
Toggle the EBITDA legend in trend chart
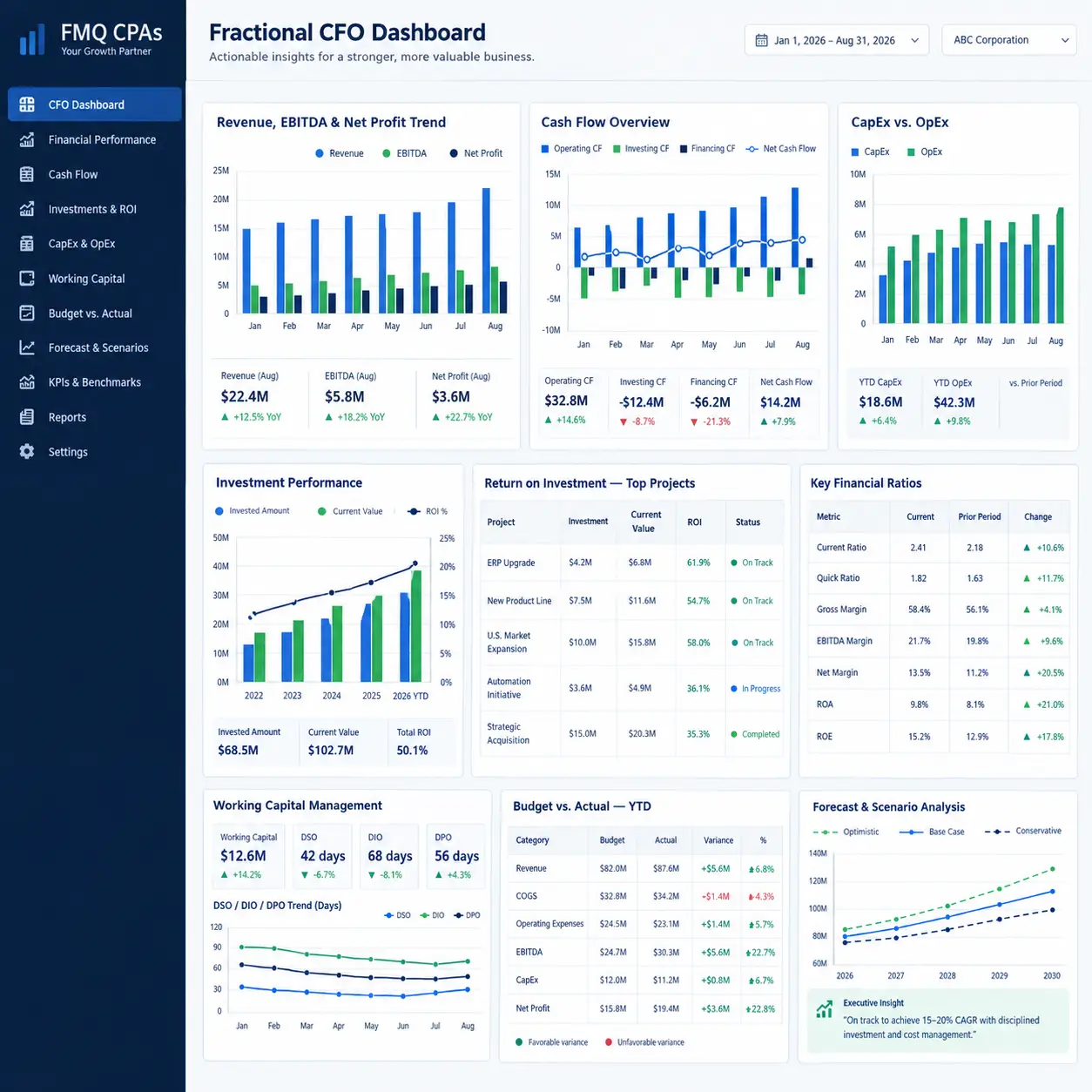(404, 153)
